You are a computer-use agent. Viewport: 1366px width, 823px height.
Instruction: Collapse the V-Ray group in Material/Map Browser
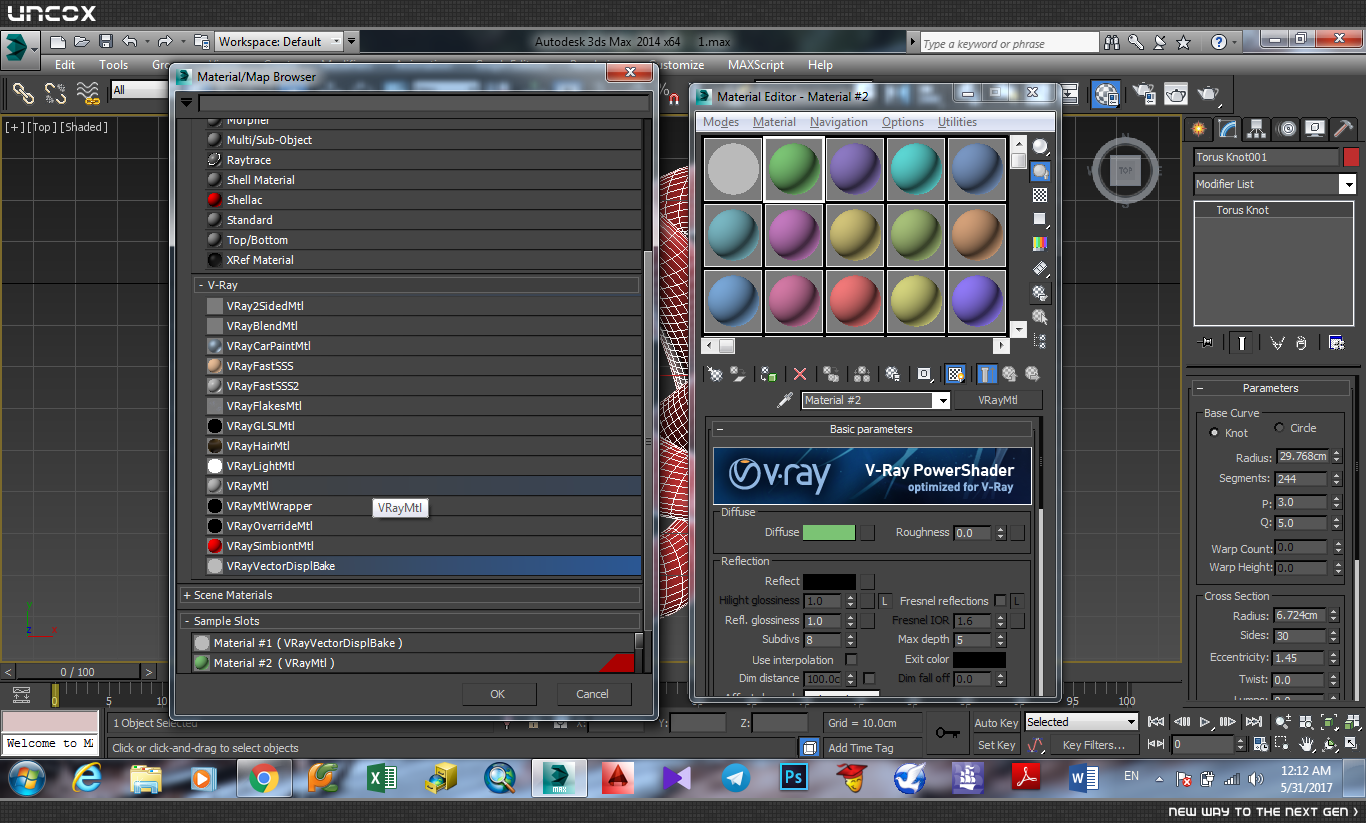pyautogui.click(x=201, y=285)
